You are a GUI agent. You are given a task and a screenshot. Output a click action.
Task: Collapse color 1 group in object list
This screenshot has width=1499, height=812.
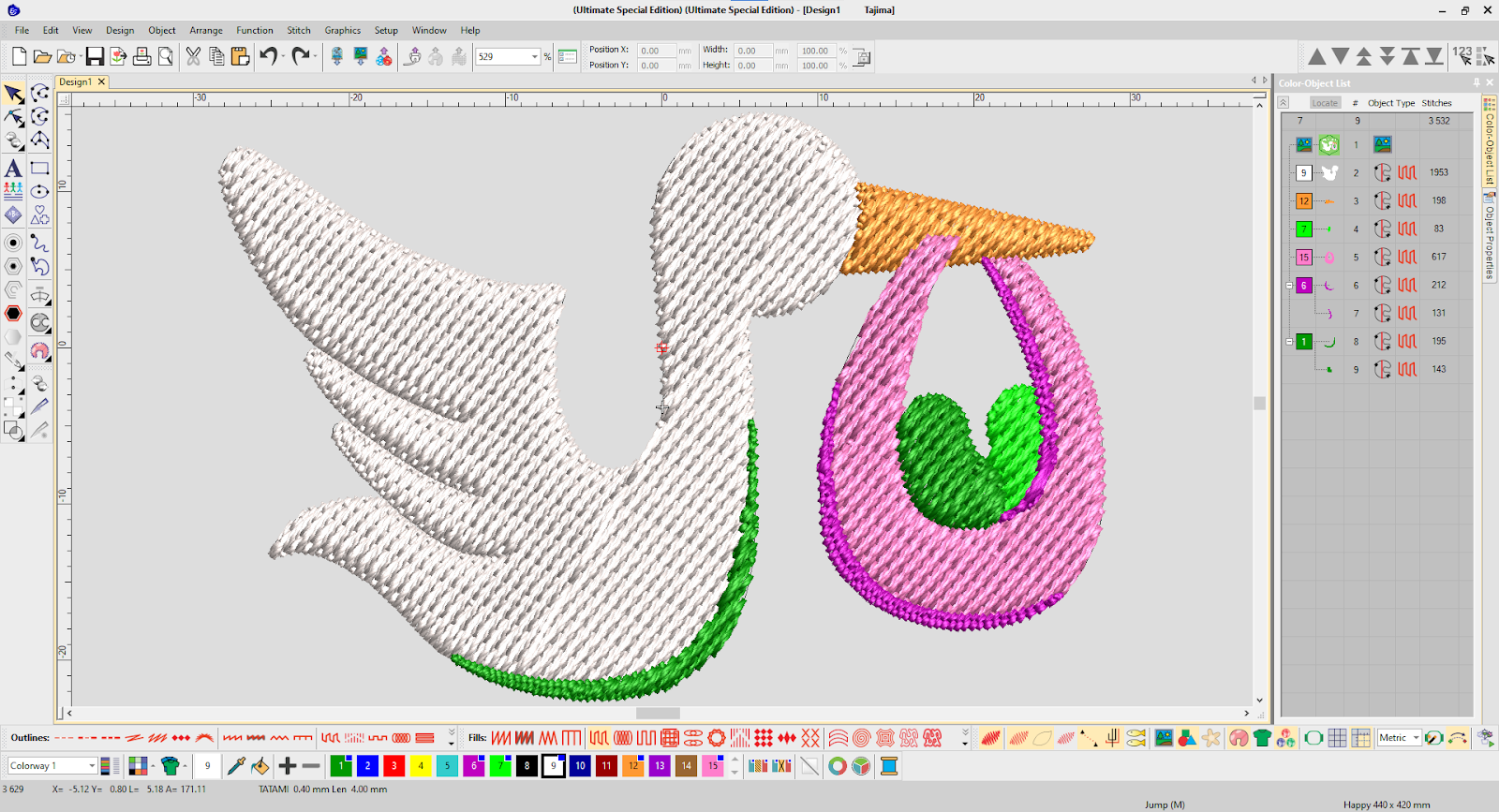[1289, 341]
